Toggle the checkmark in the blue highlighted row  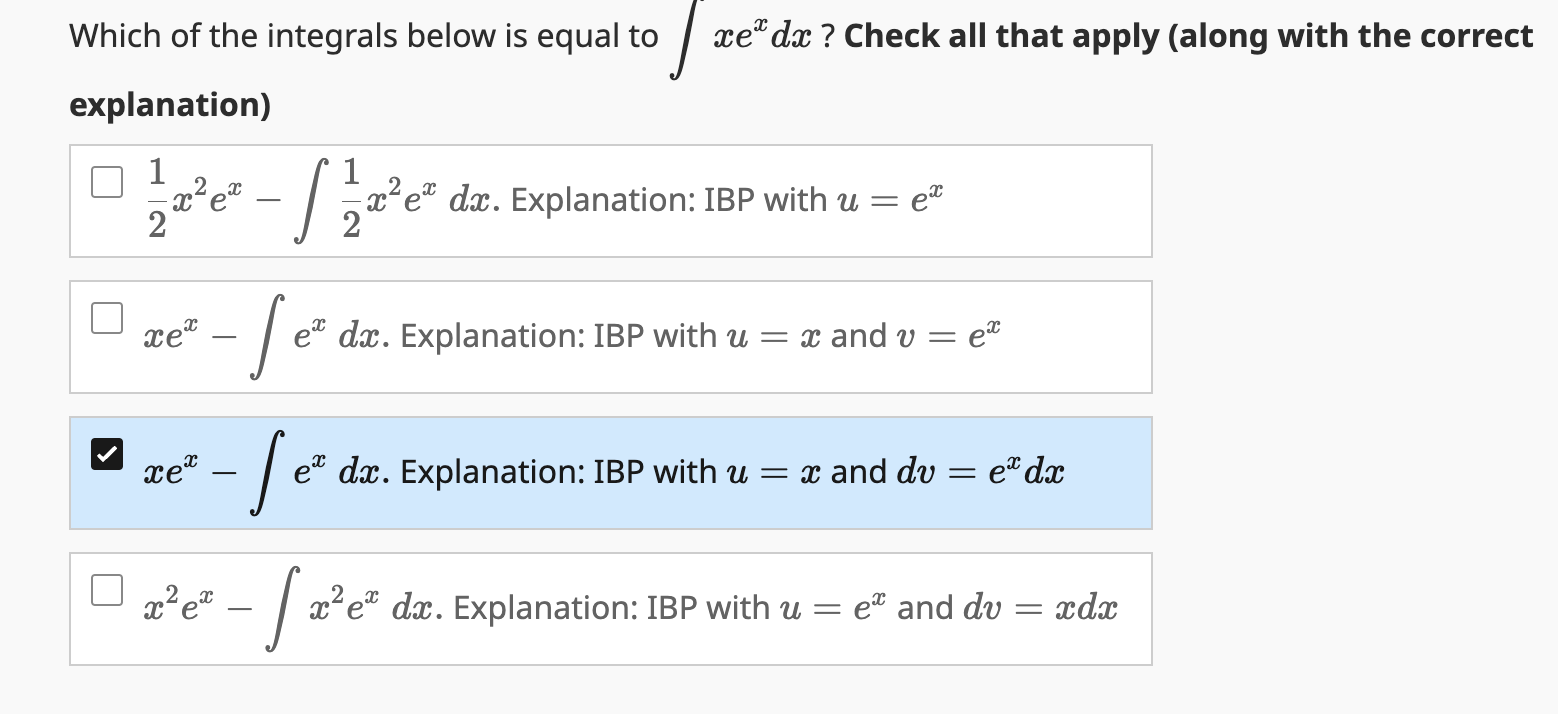click(x=108, y=453)
